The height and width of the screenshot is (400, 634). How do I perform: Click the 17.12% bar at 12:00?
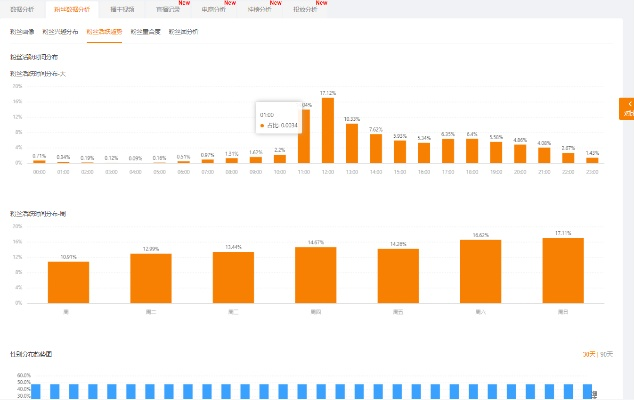(x=327, y=130)
